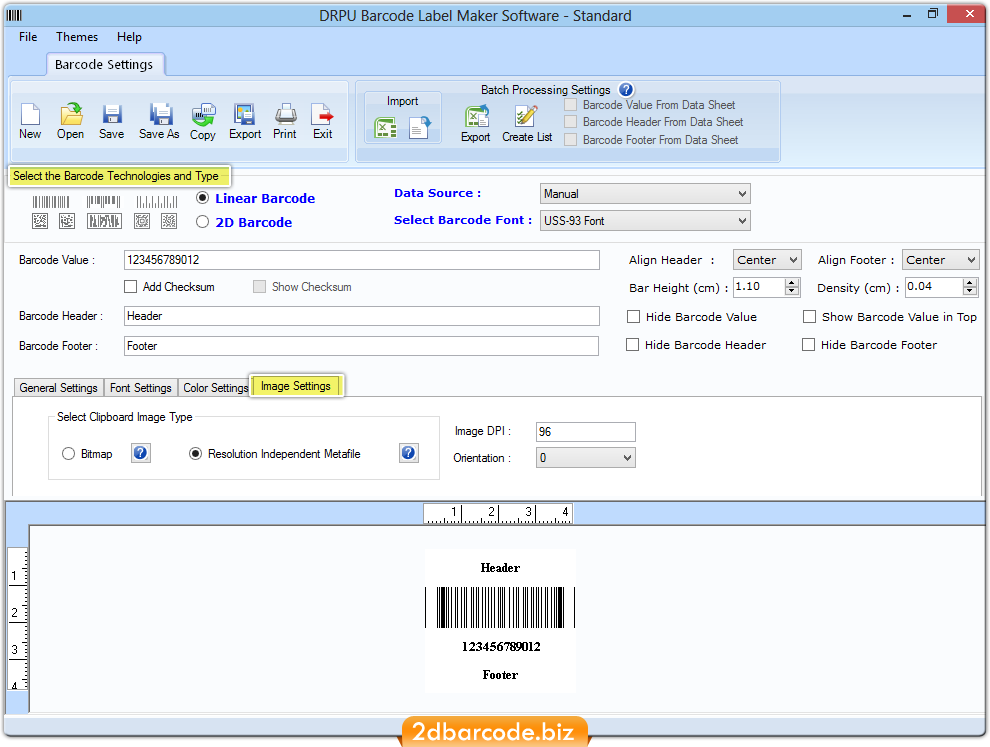Select the Barcode Settings ribbon tab
This screenshot has width=990, height=747.
(104, 64)
